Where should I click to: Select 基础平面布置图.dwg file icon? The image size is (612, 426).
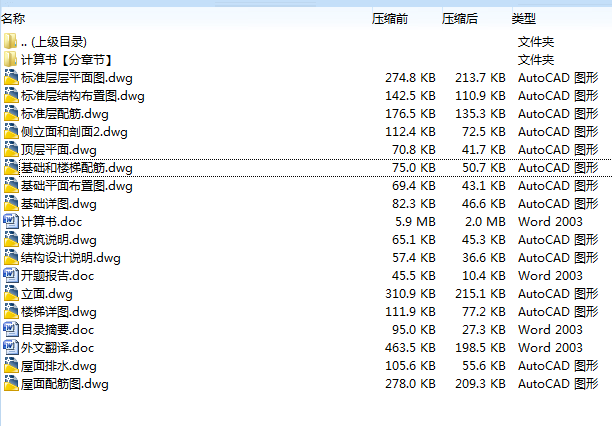[11, 185]
